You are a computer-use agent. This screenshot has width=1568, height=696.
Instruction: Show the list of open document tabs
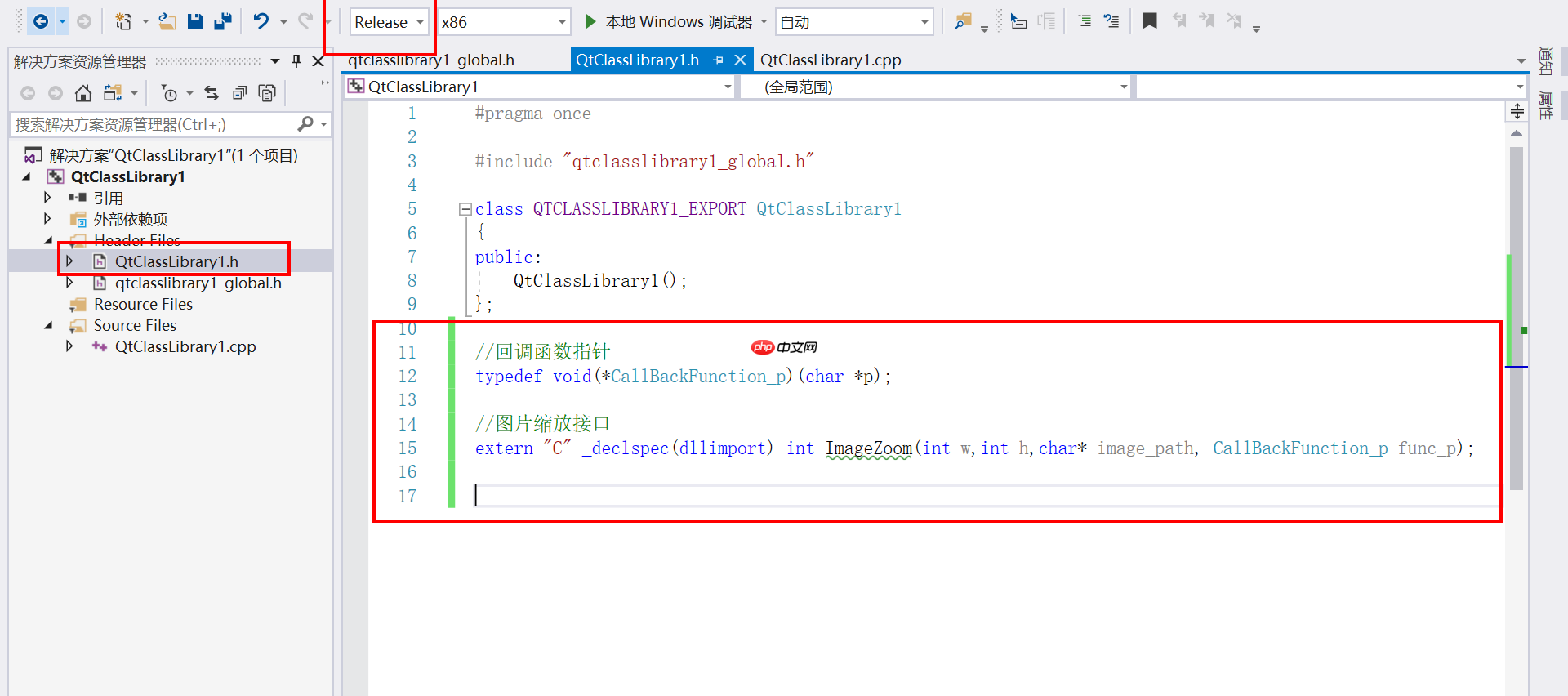1521,61
